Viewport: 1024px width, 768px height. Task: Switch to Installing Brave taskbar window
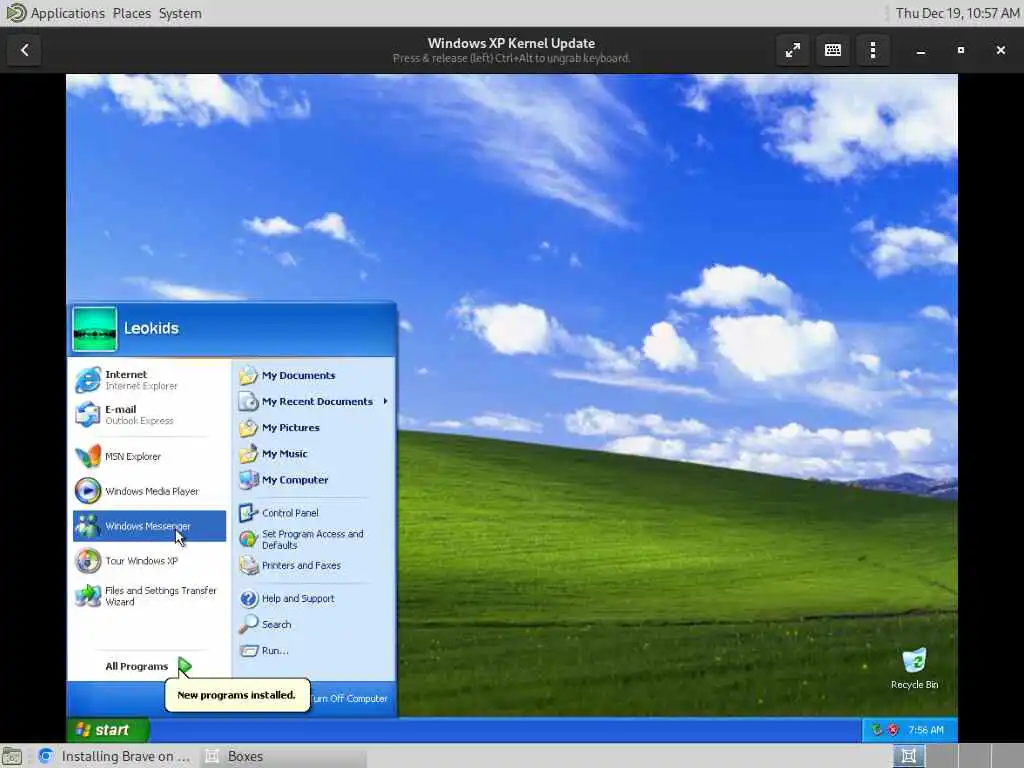coord(115,756)
